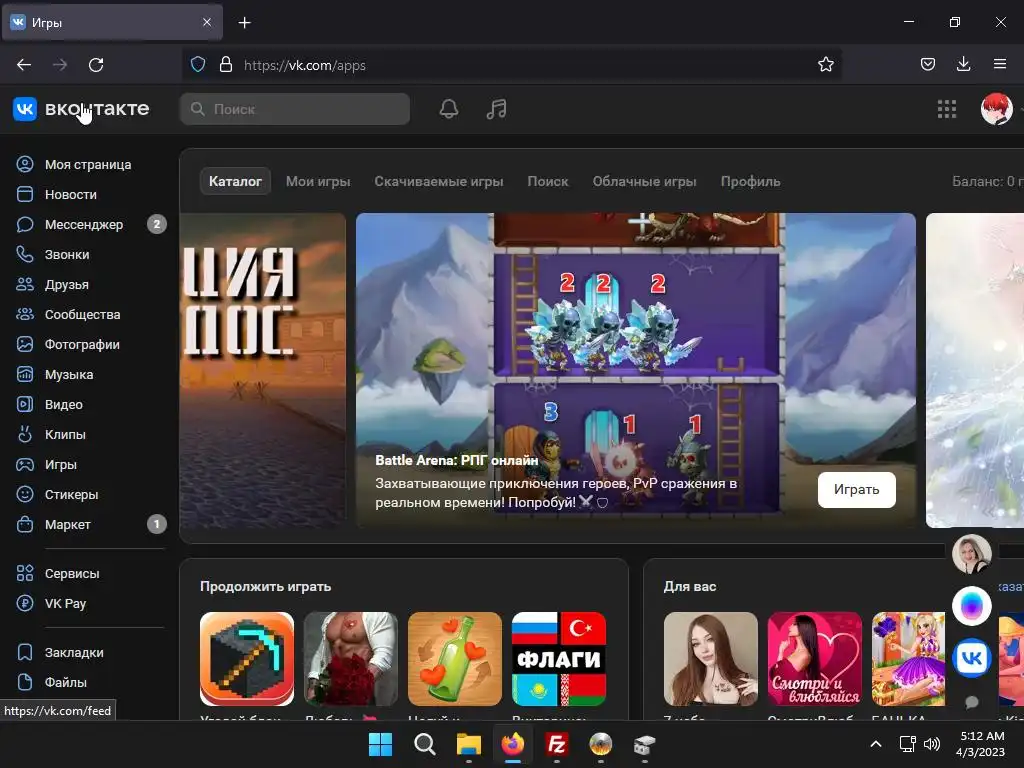Image resolution: width=1024 pixels, height=768 pixels.
Task: Click the Games controller sidebar icon
Action: coord(25,464)
